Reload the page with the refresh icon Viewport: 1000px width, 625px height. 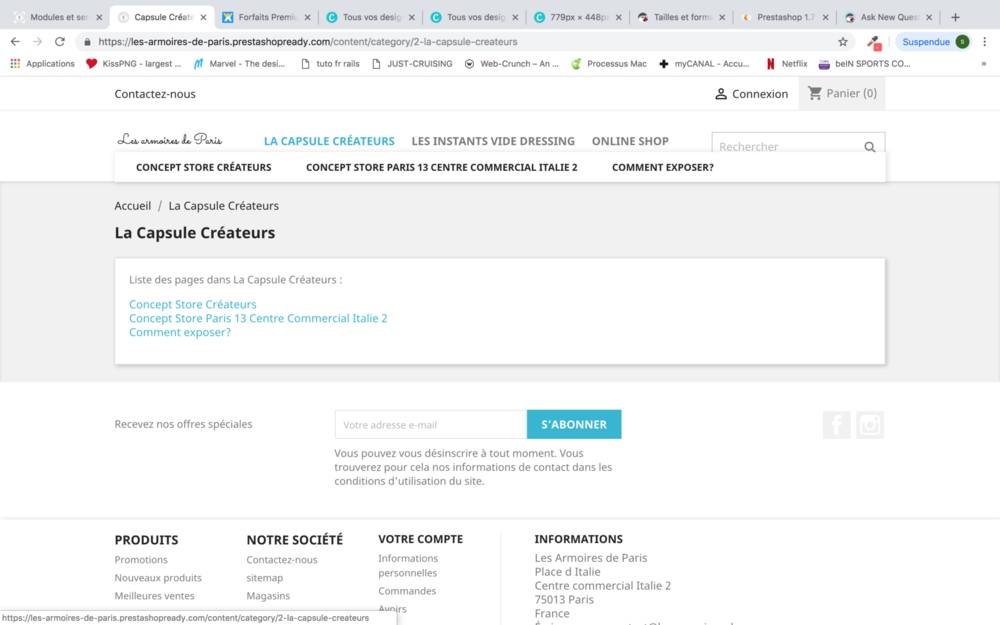(x=60, y=41)
